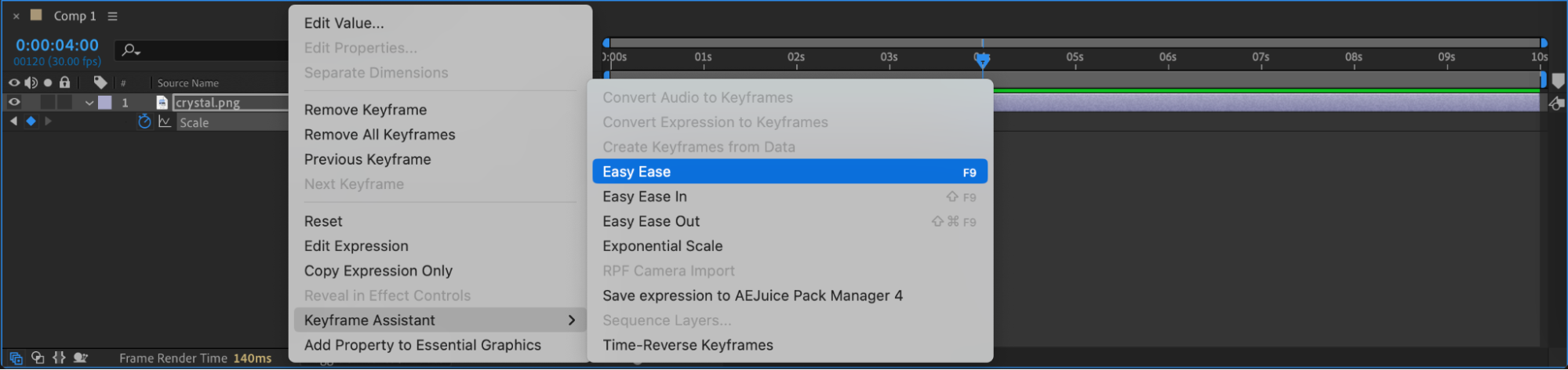This screenshot has width=1568, height=370.
Task: Click the Scale stopwatch icon
Action: (144, 122)
